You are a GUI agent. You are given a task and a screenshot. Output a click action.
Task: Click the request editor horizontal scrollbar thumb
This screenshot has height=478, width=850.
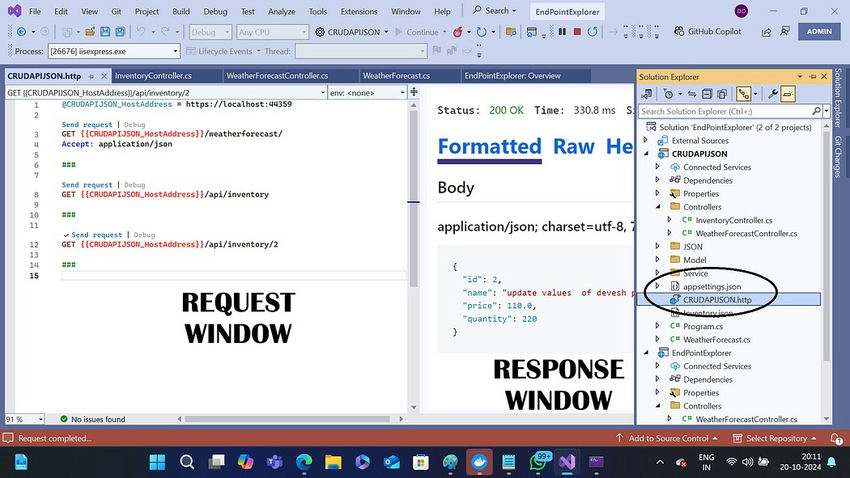click(287, 419)
